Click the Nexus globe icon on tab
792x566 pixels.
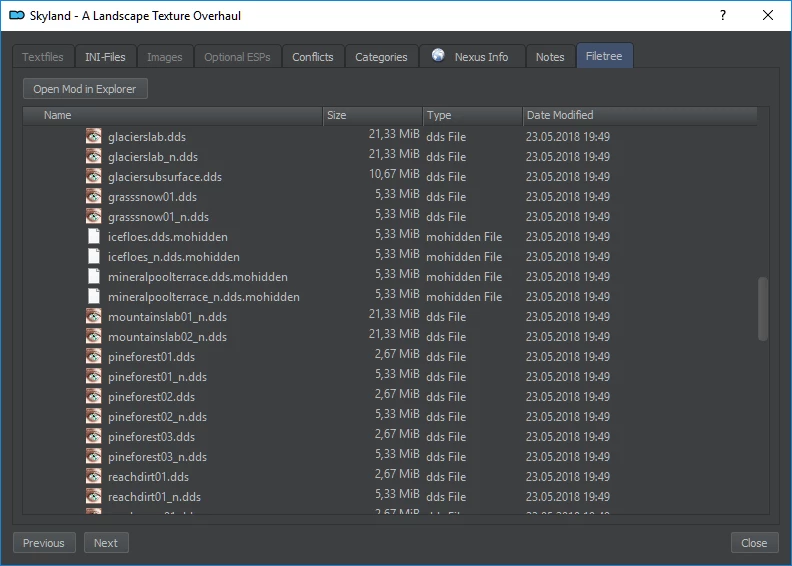pyautogui.click(x=438, y=55)
